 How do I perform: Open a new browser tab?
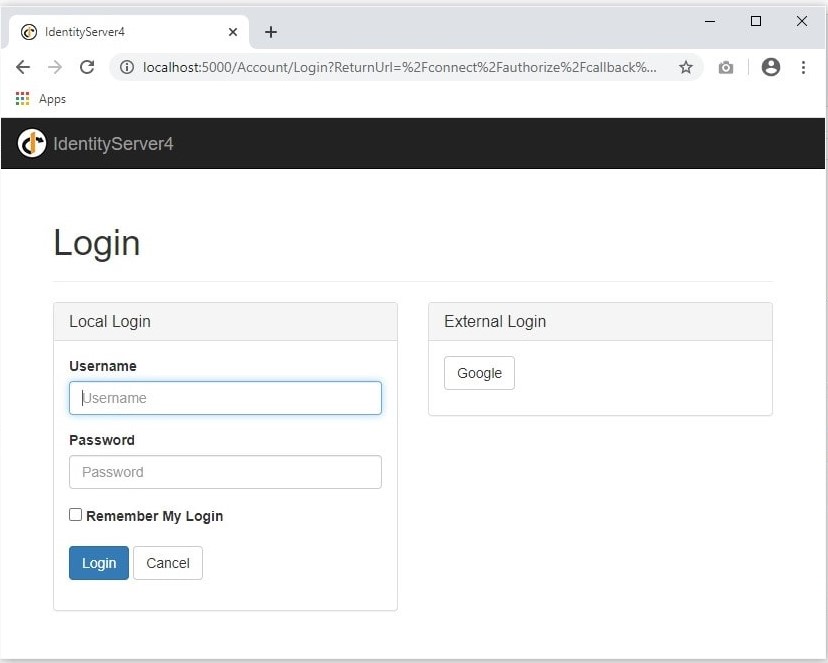tap(270, 32)
